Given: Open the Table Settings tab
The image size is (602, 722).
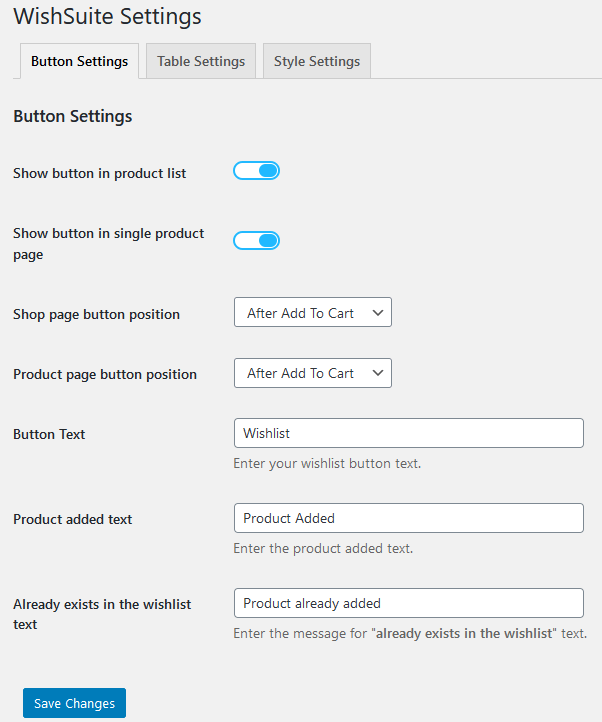Looking at the screenshot, I should [x=201, y=61].
